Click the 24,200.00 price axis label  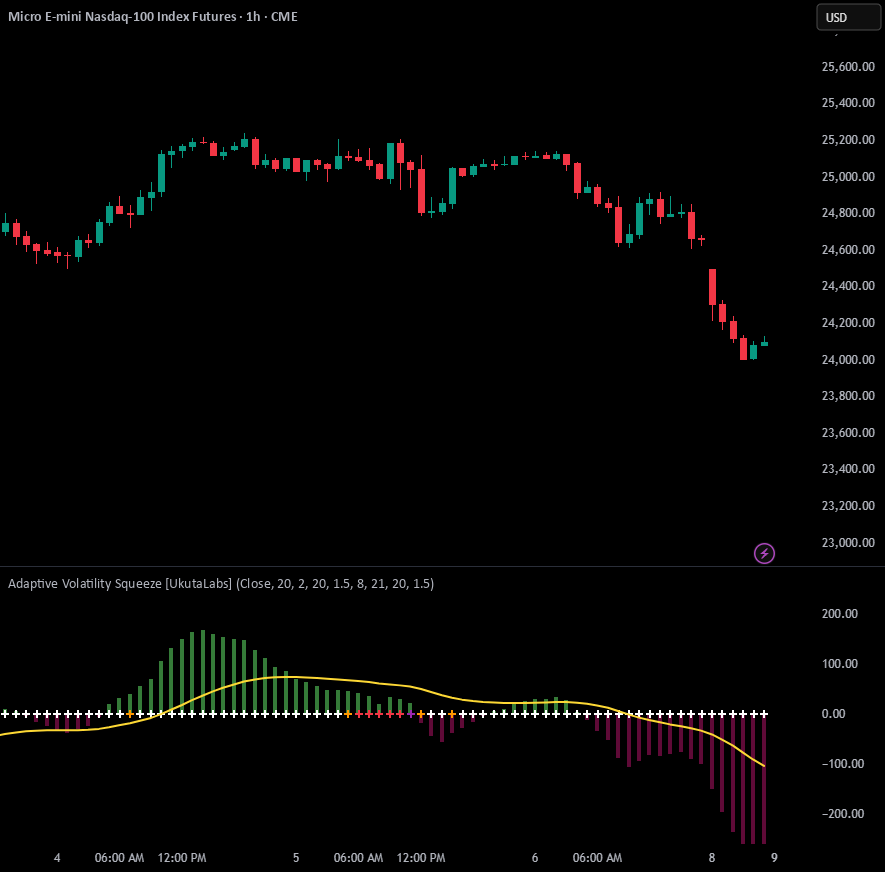pos(848,323)
